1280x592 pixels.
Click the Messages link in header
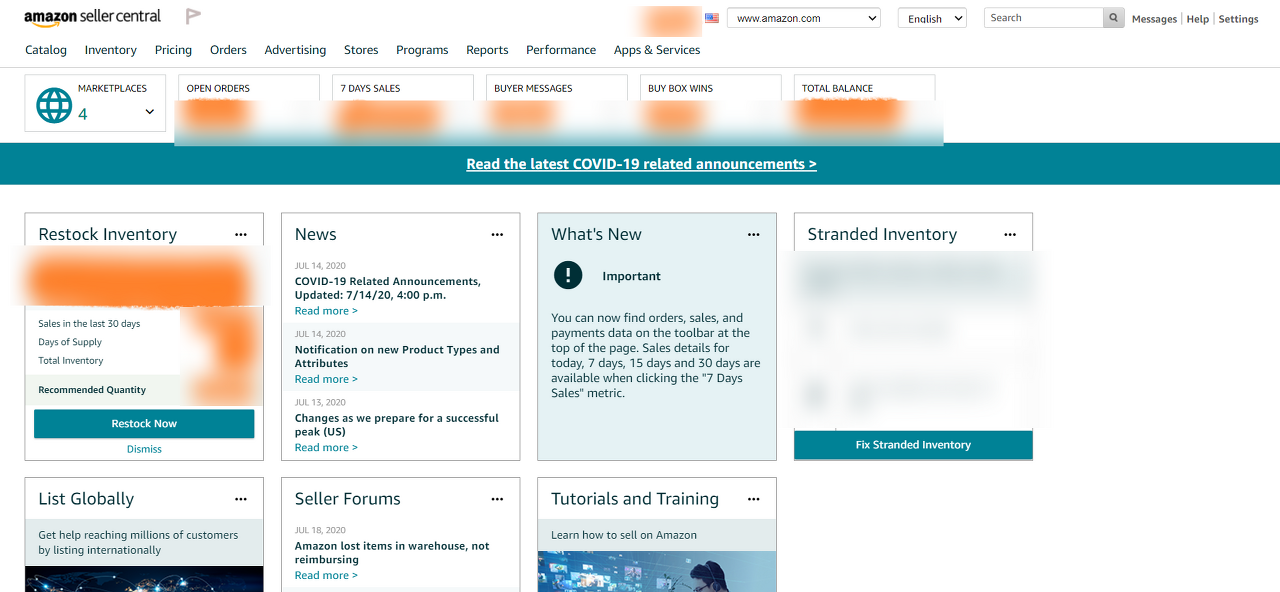click(1154, 19)
